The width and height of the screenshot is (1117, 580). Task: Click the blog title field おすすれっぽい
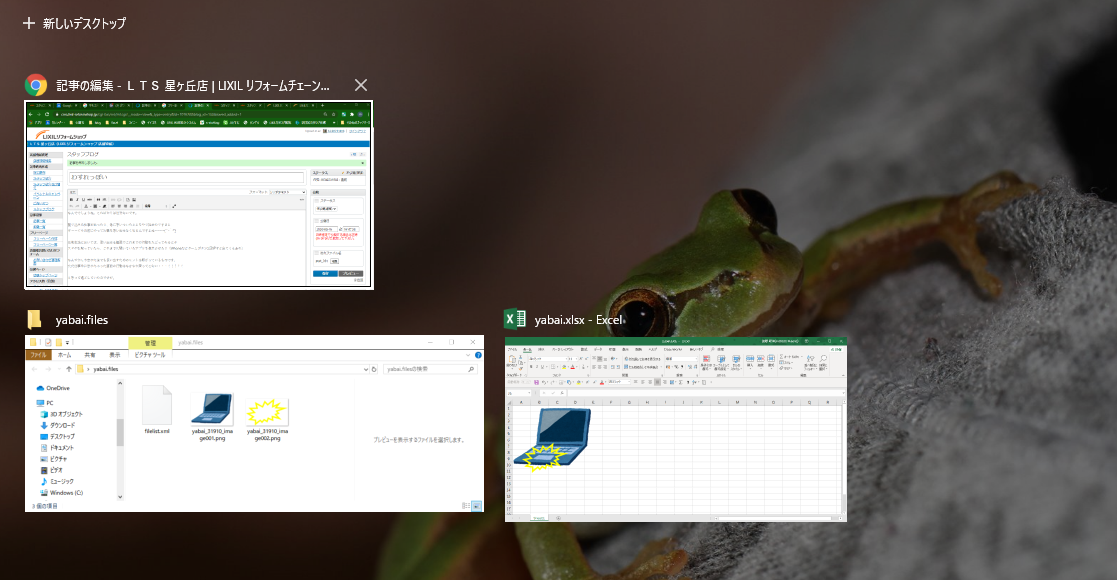point(185,177)
